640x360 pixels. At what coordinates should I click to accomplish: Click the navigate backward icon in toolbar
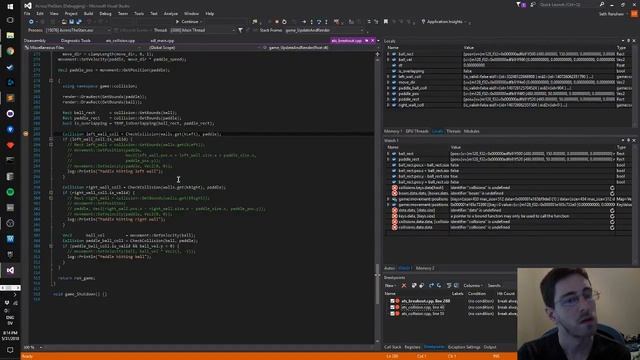click(31, 22)
